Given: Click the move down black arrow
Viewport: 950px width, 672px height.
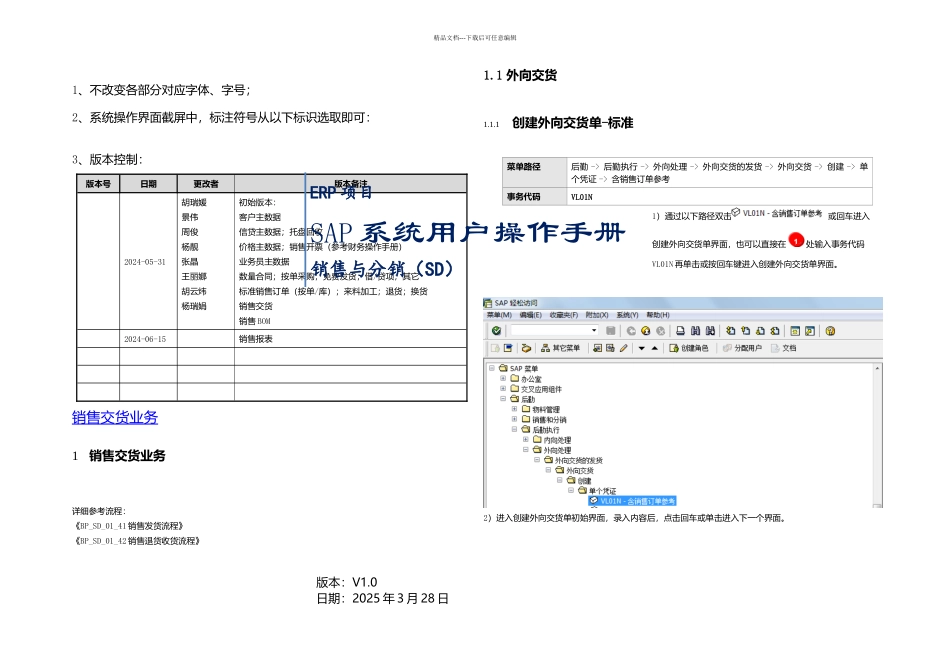Looking at the screenshot, I should click(642, 348).
